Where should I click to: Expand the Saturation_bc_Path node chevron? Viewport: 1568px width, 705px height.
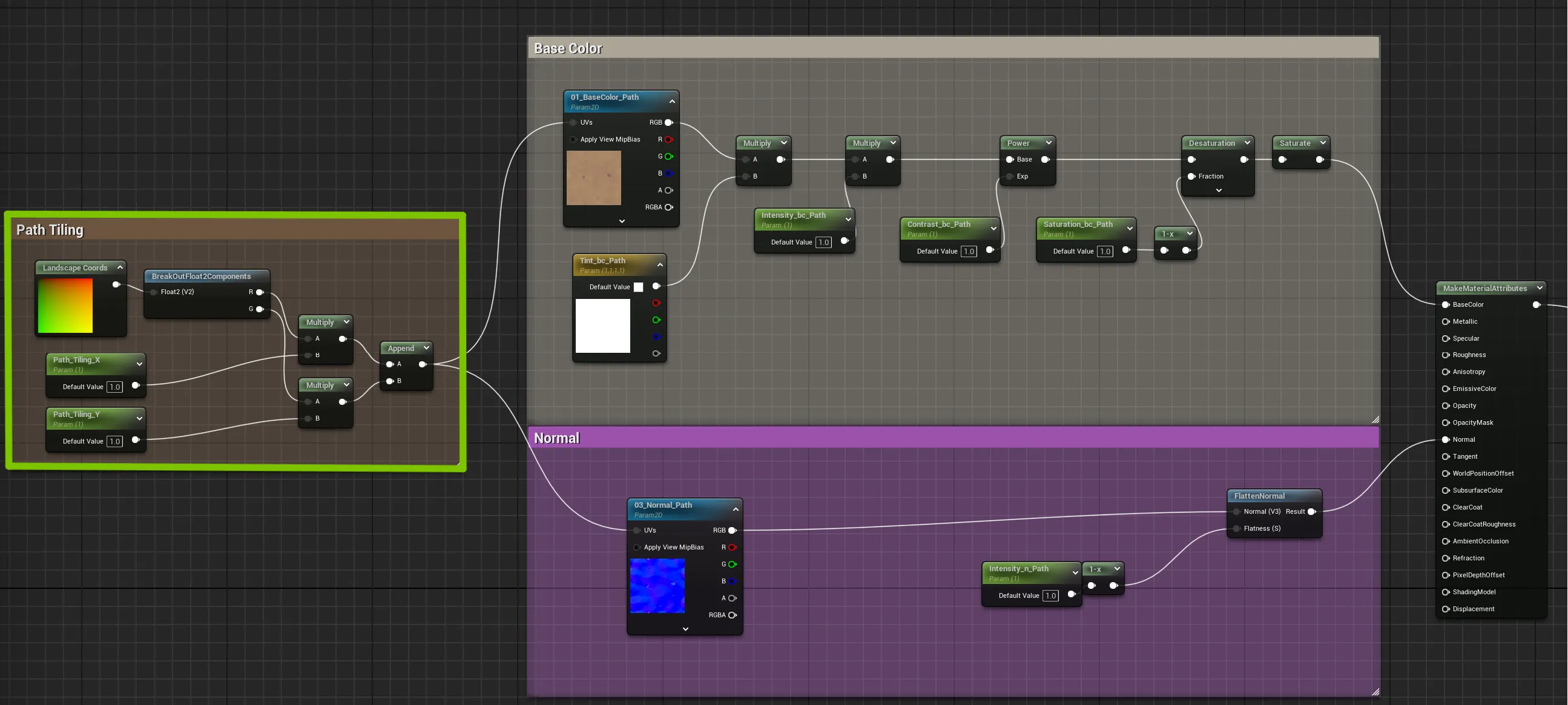click(x=1130, y=229)
